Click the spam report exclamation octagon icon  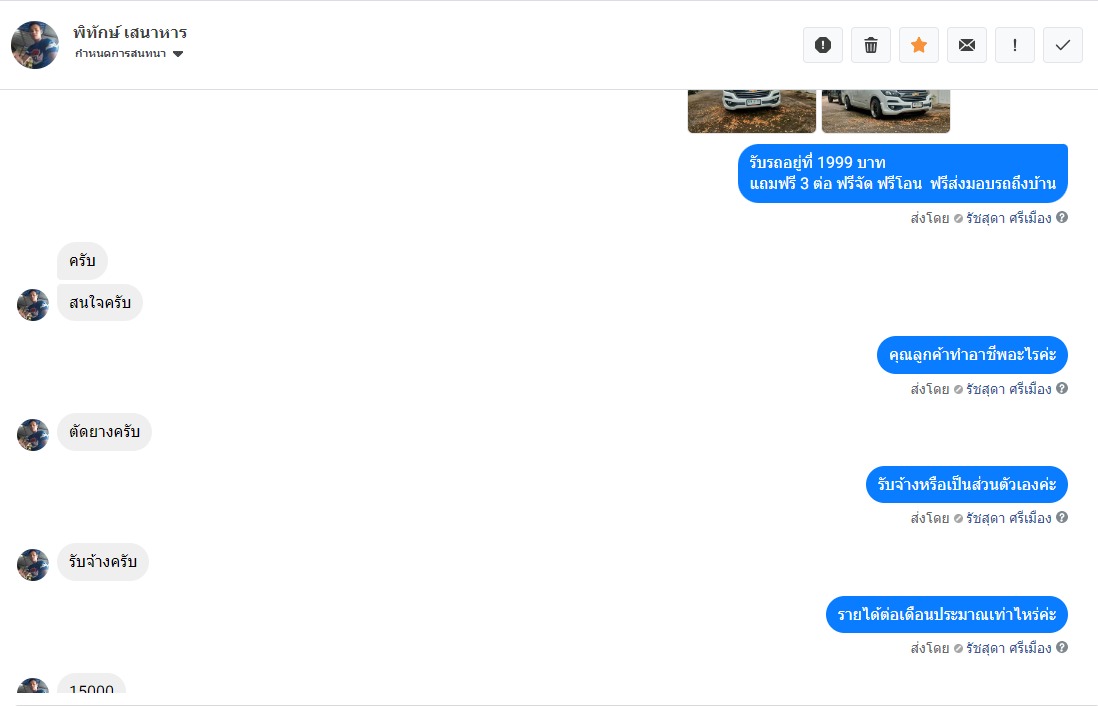click(823, 46)
